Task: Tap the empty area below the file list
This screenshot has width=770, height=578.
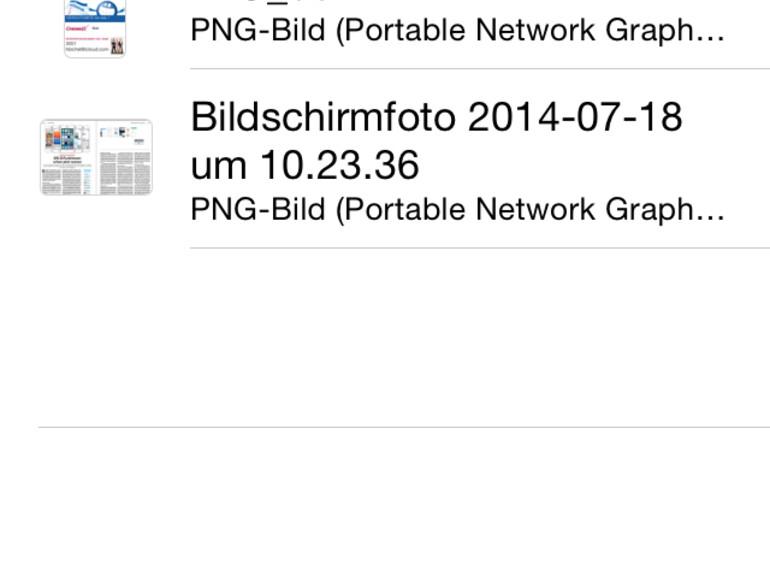Action: (400, 335)
